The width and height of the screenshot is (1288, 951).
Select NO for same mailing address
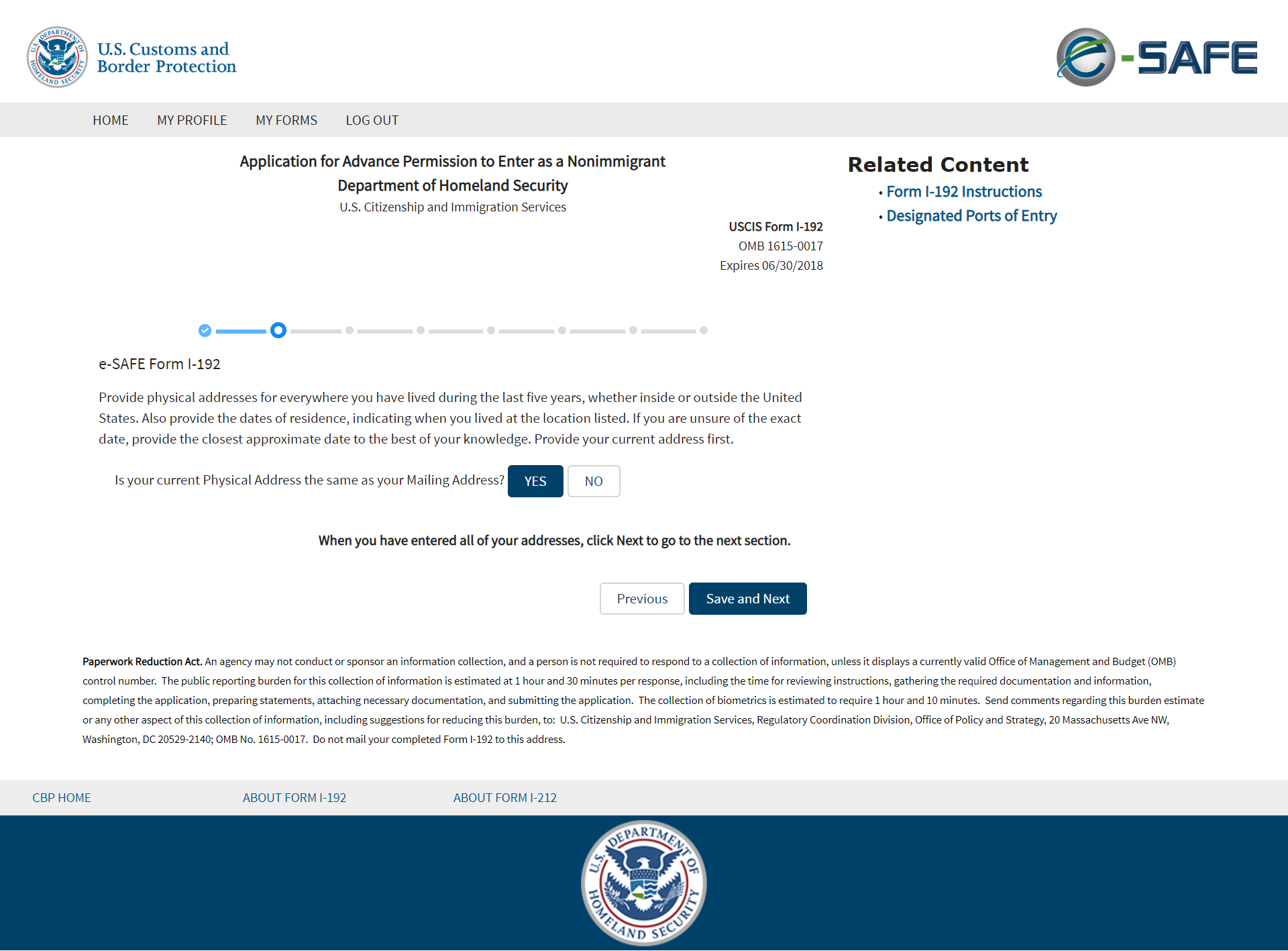pyautogui.click(x=593, y=481)
